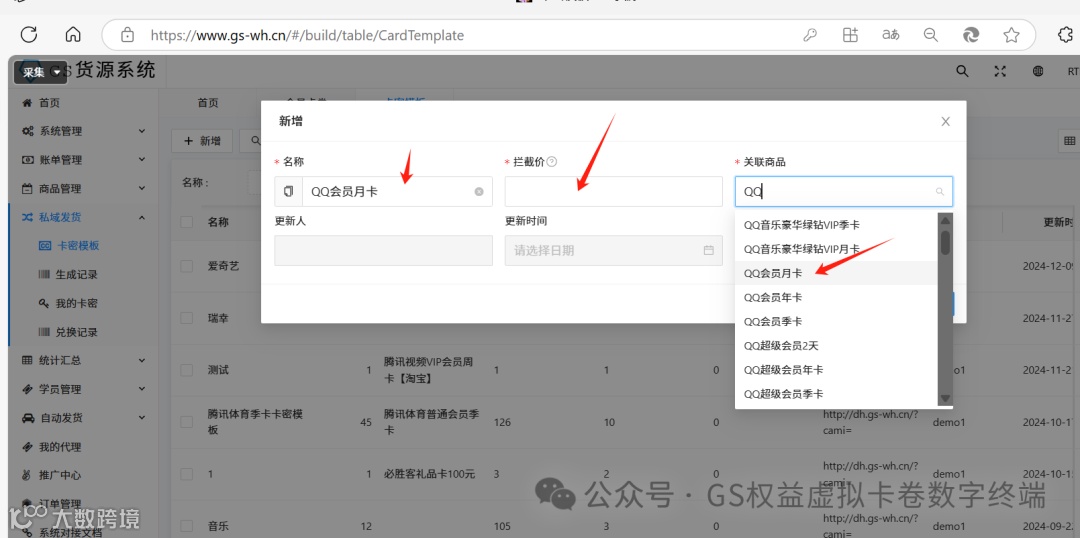Expand 统计汇总 sidebar menu
The width and height of the screenshot is (1080, 538).
tap(83, 360)
